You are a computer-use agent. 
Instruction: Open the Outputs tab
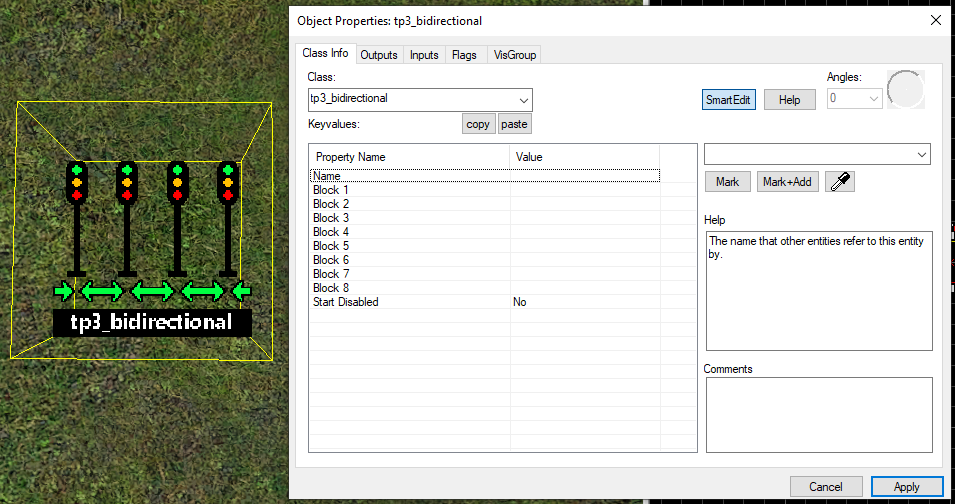point(379,55)
